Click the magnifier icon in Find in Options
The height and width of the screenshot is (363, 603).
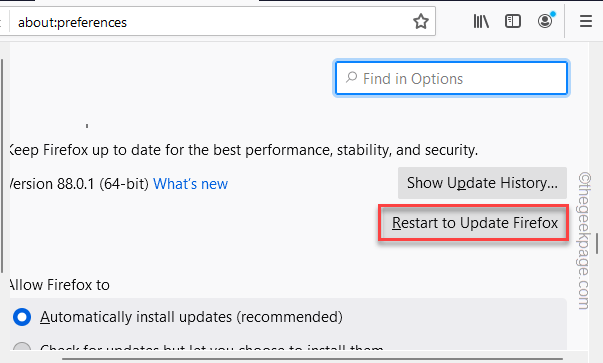351,78
